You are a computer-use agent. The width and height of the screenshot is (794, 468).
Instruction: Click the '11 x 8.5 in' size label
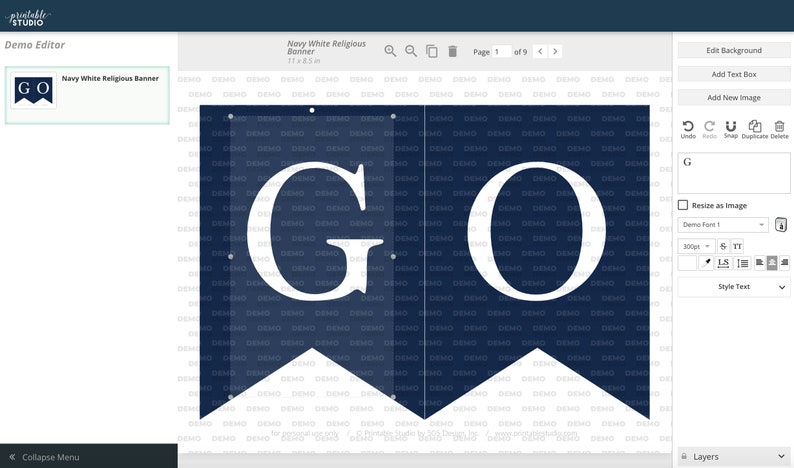[303, 61]
